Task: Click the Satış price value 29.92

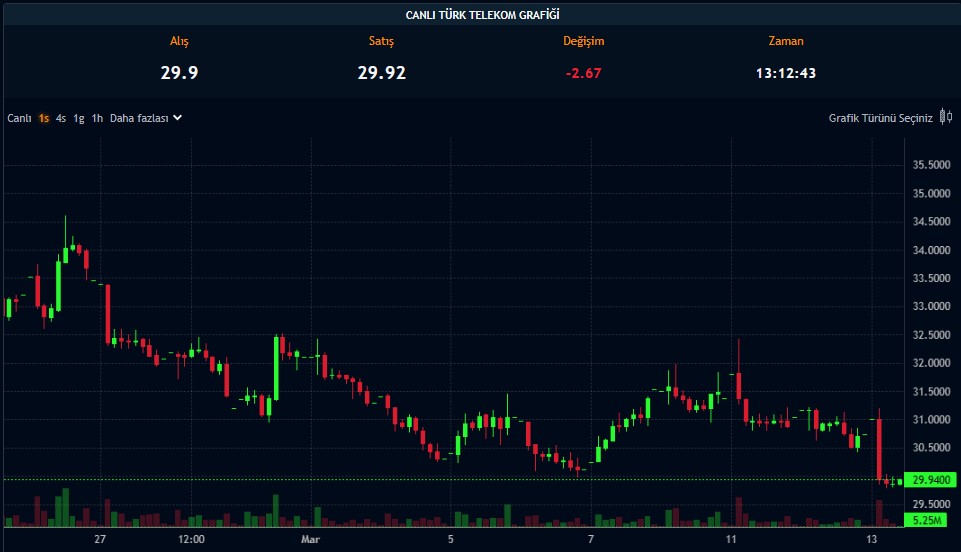Action: pos(381,72)
